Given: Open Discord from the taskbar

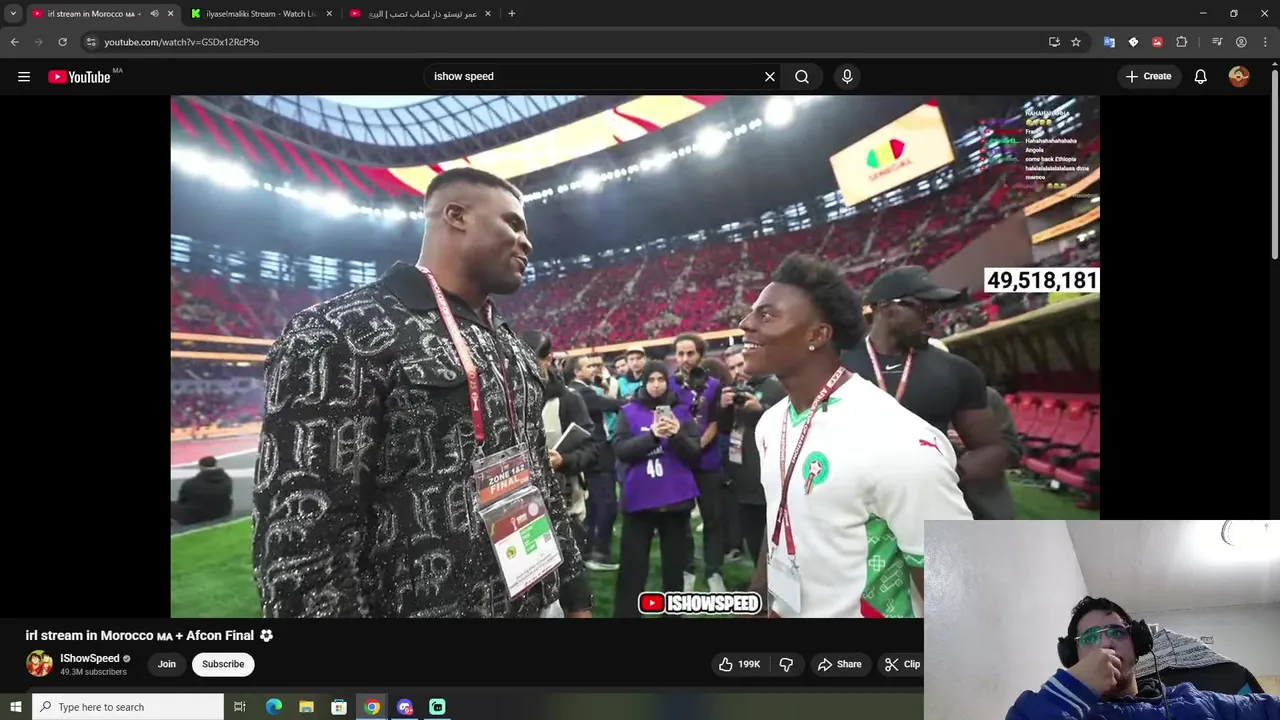Looking at the screenshot, I should [x=405, y=707].
